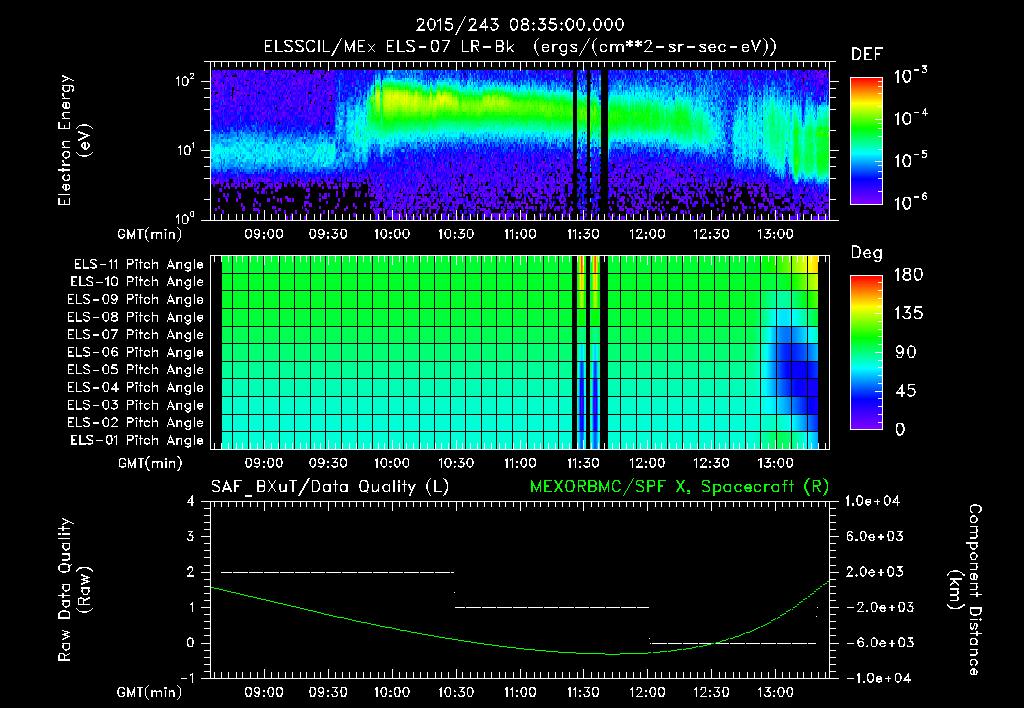Screen dimensions: 1024x708
Task: Click the 10^1 energy axis tick label
Action: (x=185, y=150)
